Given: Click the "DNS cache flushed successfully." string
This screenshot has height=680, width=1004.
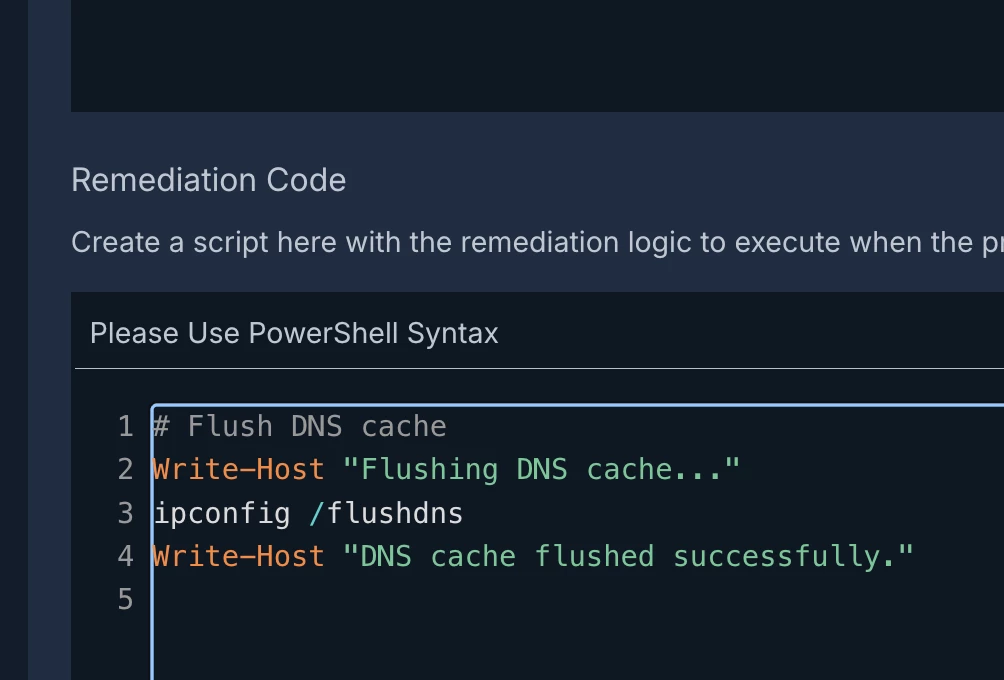Looking at the screenshot, I should tap(628, 556).
